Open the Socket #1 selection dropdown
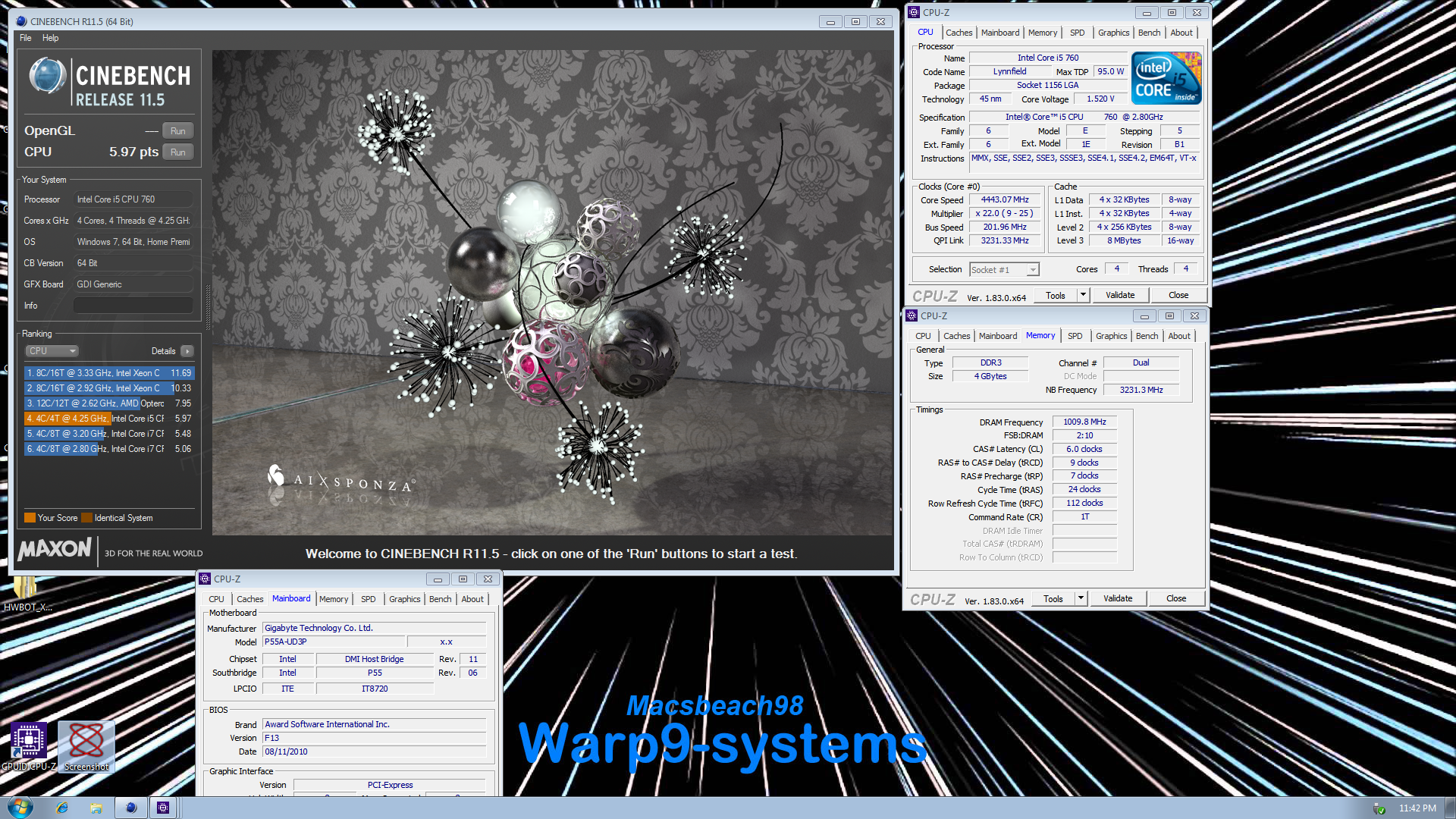 pos(1004,269)
